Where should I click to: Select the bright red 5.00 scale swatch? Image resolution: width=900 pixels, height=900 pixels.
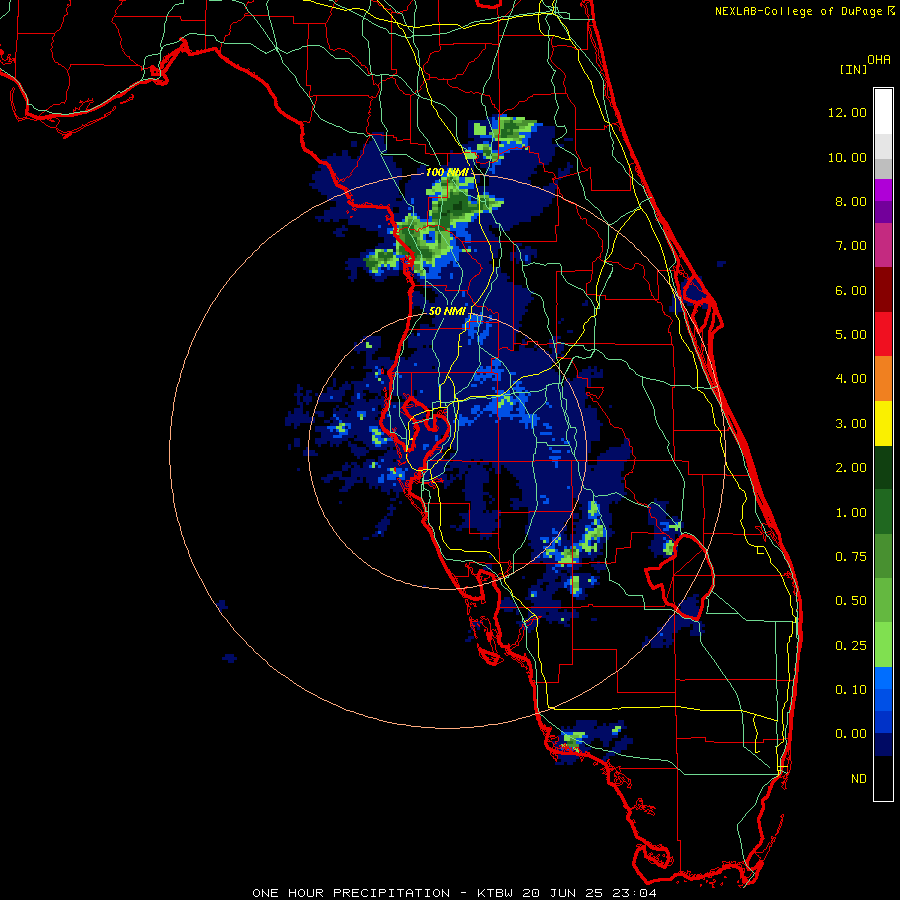pos(883,334)
